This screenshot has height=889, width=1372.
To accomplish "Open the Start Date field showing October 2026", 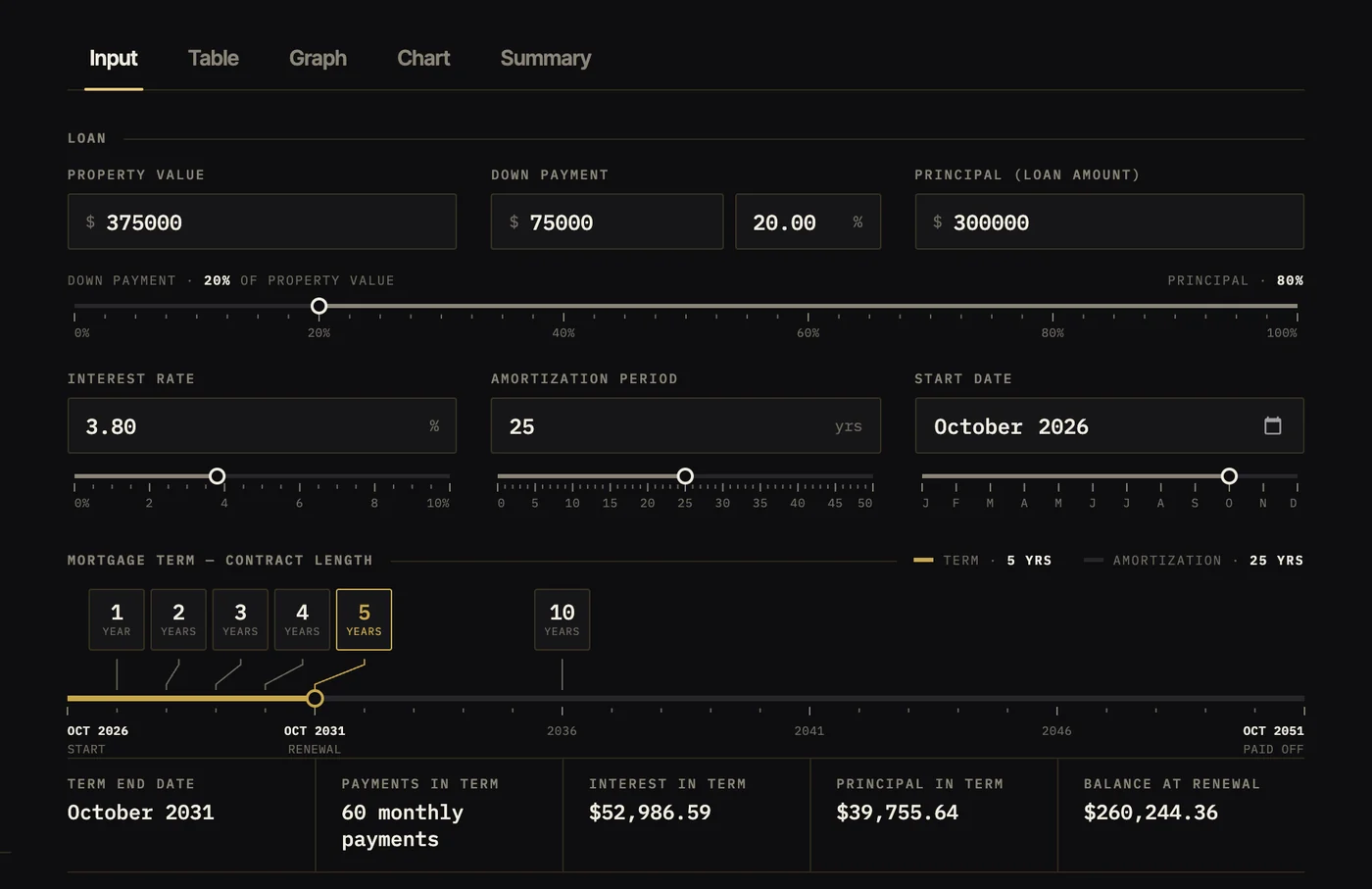I will [x=1109, y=425].
